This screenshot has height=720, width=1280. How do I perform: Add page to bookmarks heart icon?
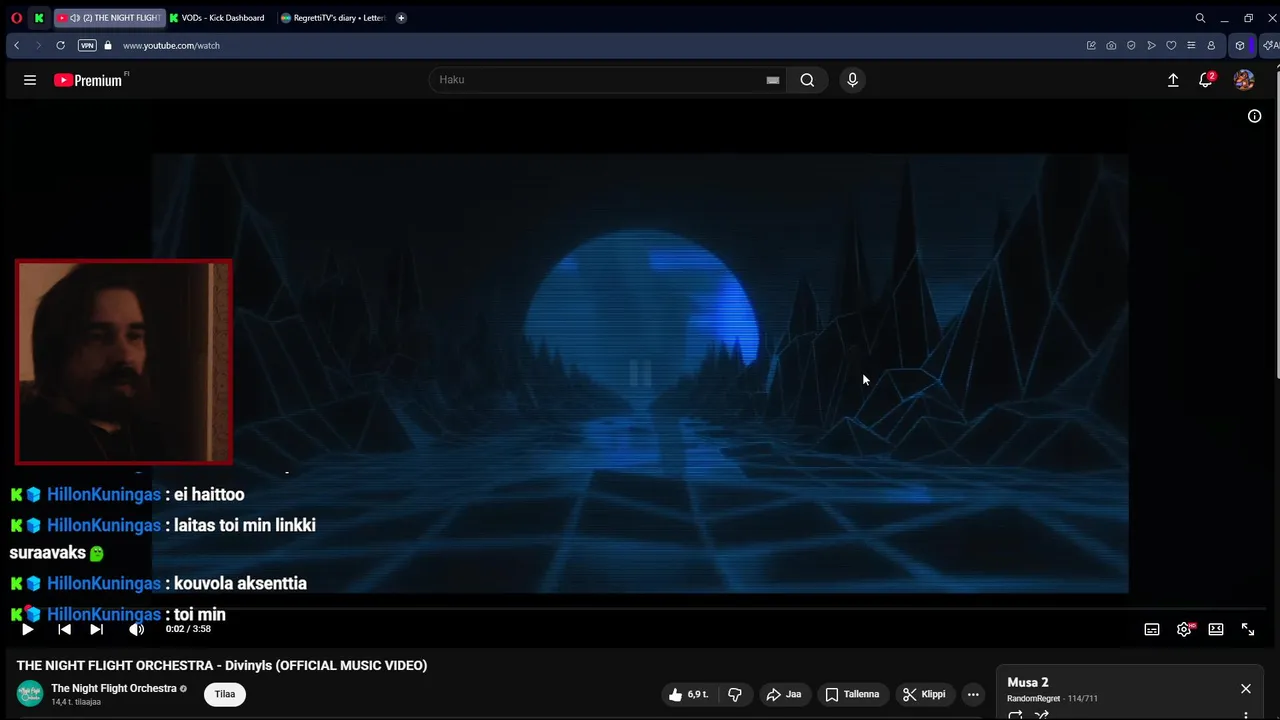tap(1171, 45)
